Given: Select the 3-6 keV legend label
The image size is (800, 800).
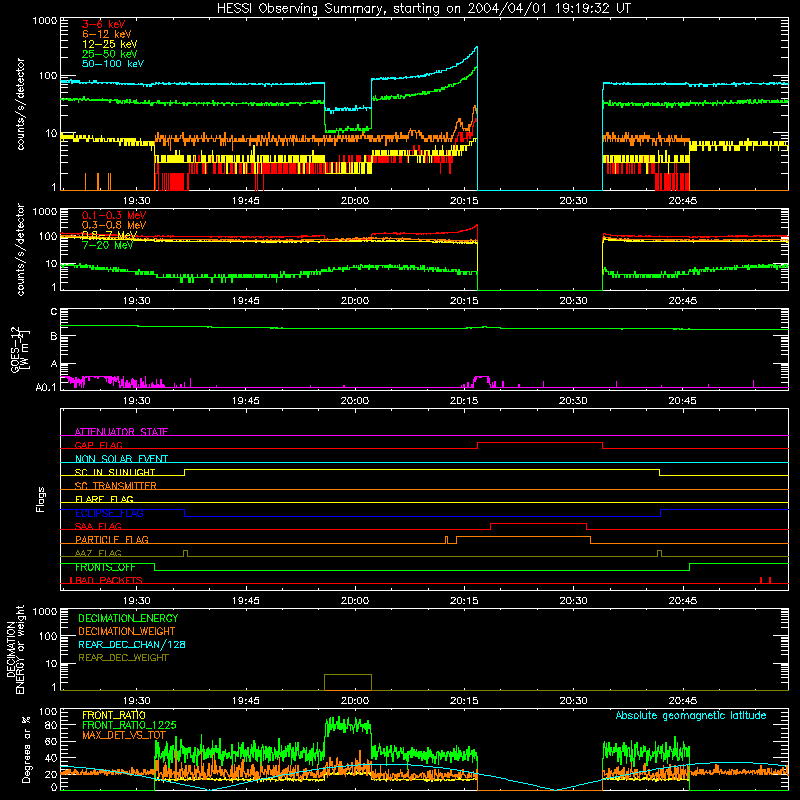Looking at the screenshot, I should [103, 24].
